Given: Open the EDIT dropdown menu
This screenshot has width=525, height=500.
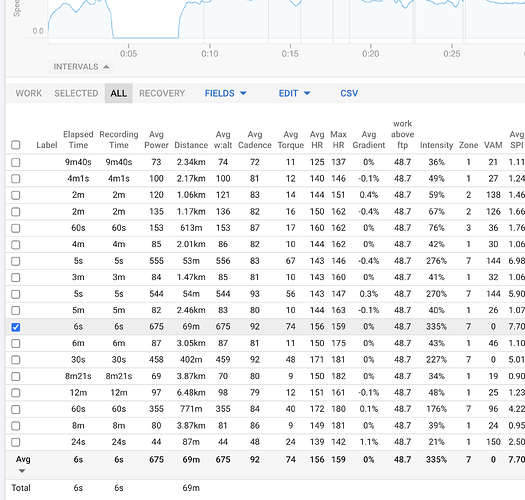Looking at the screenshot, I should [x=294, y=93].
